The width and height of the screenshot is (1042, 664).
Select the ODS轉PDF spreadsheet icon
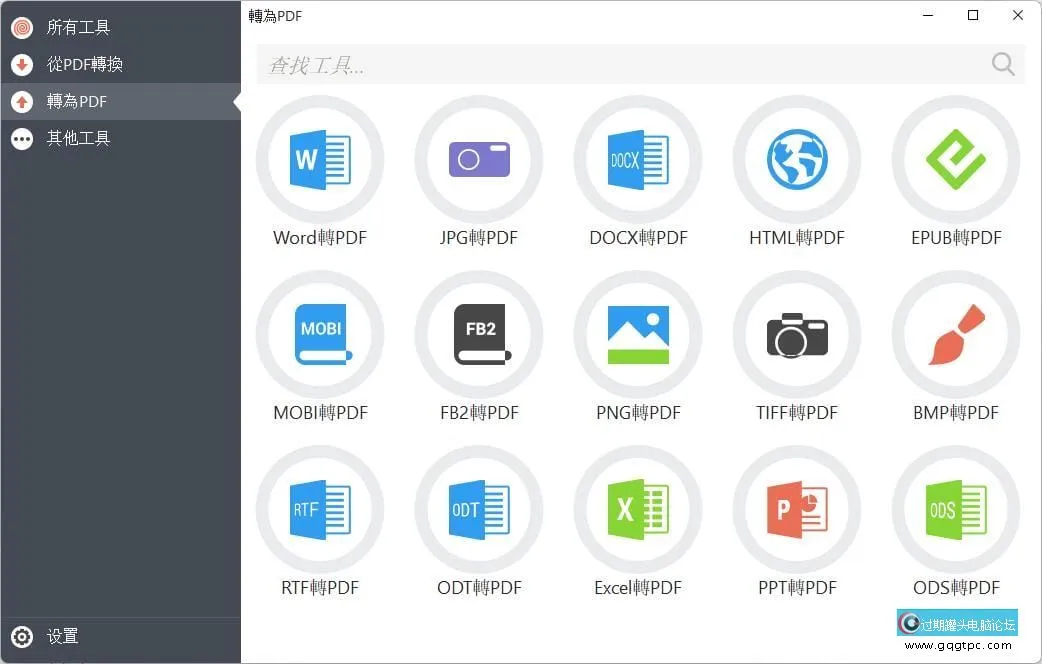pyautogui.click(x=956, y=509)
